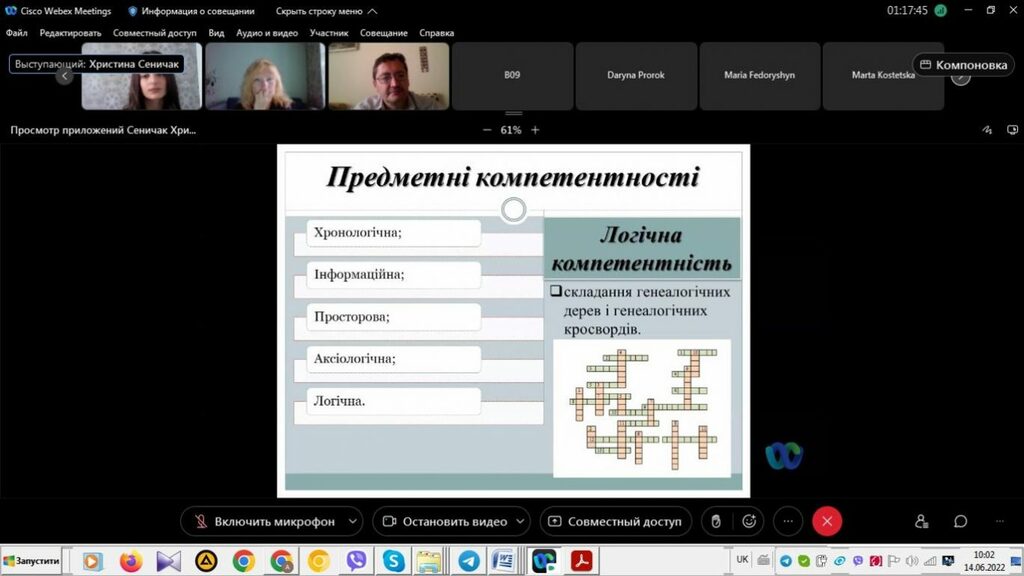The height and width of the screenshot is (576, 1024).
Task: Toggle microphone with Включить микрофон
Action: click(264, 521)
